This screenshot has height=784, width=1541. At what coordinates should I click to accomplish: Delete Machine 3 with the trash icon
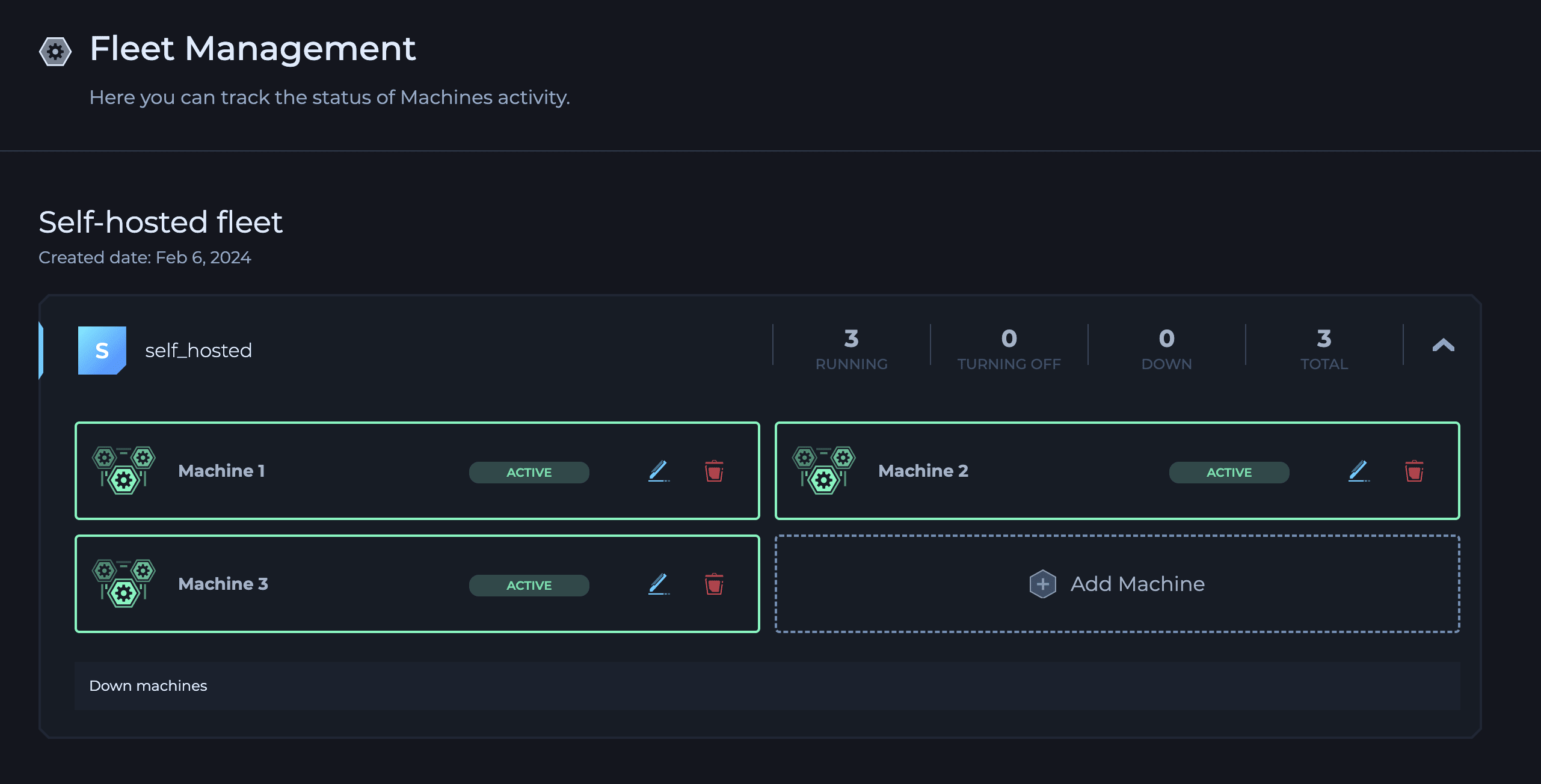click(x=714, y=584)
